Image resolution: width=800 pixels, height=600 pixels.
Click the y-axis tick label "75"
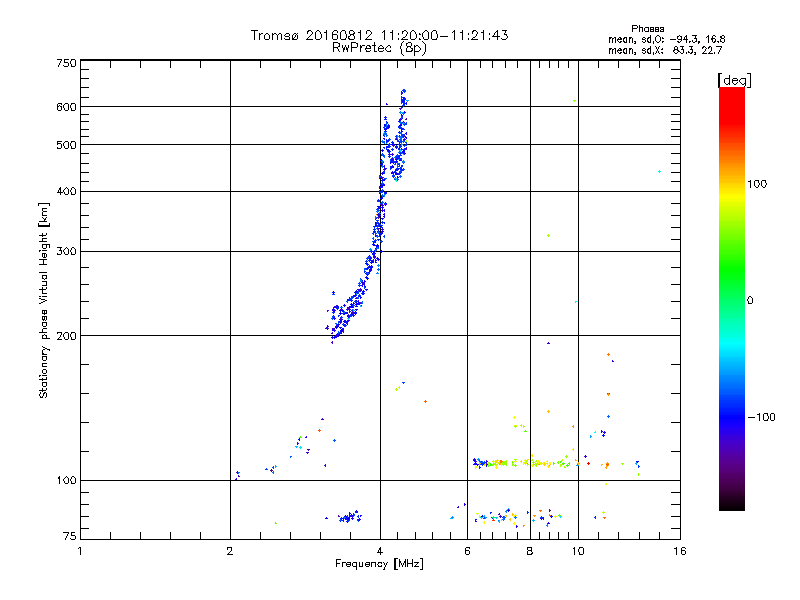click(70, 536)
